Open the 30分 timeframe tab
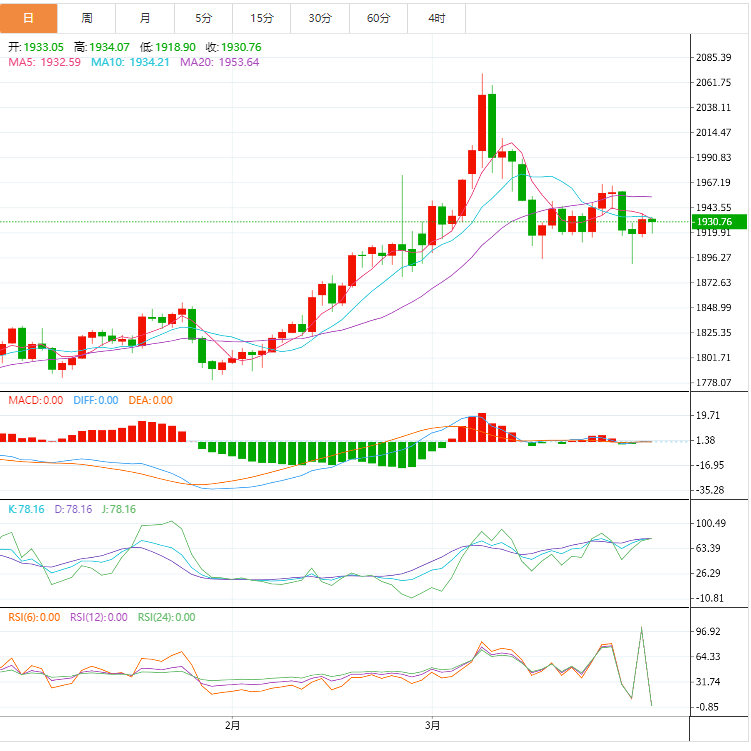The image size is (751, 751). (320, 18)
